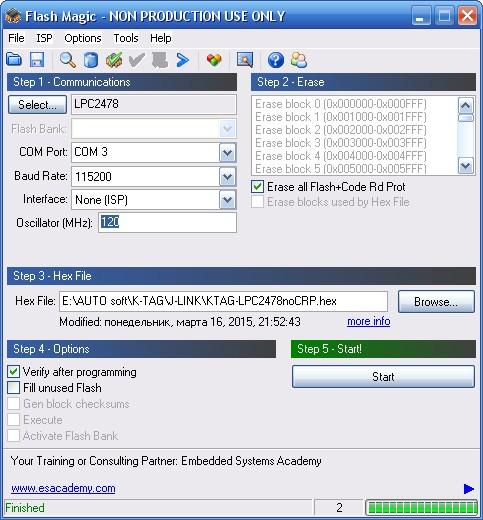483x520 pixels.
Task: Click the blue question mark Help icon
Action: tap(276, 60)
